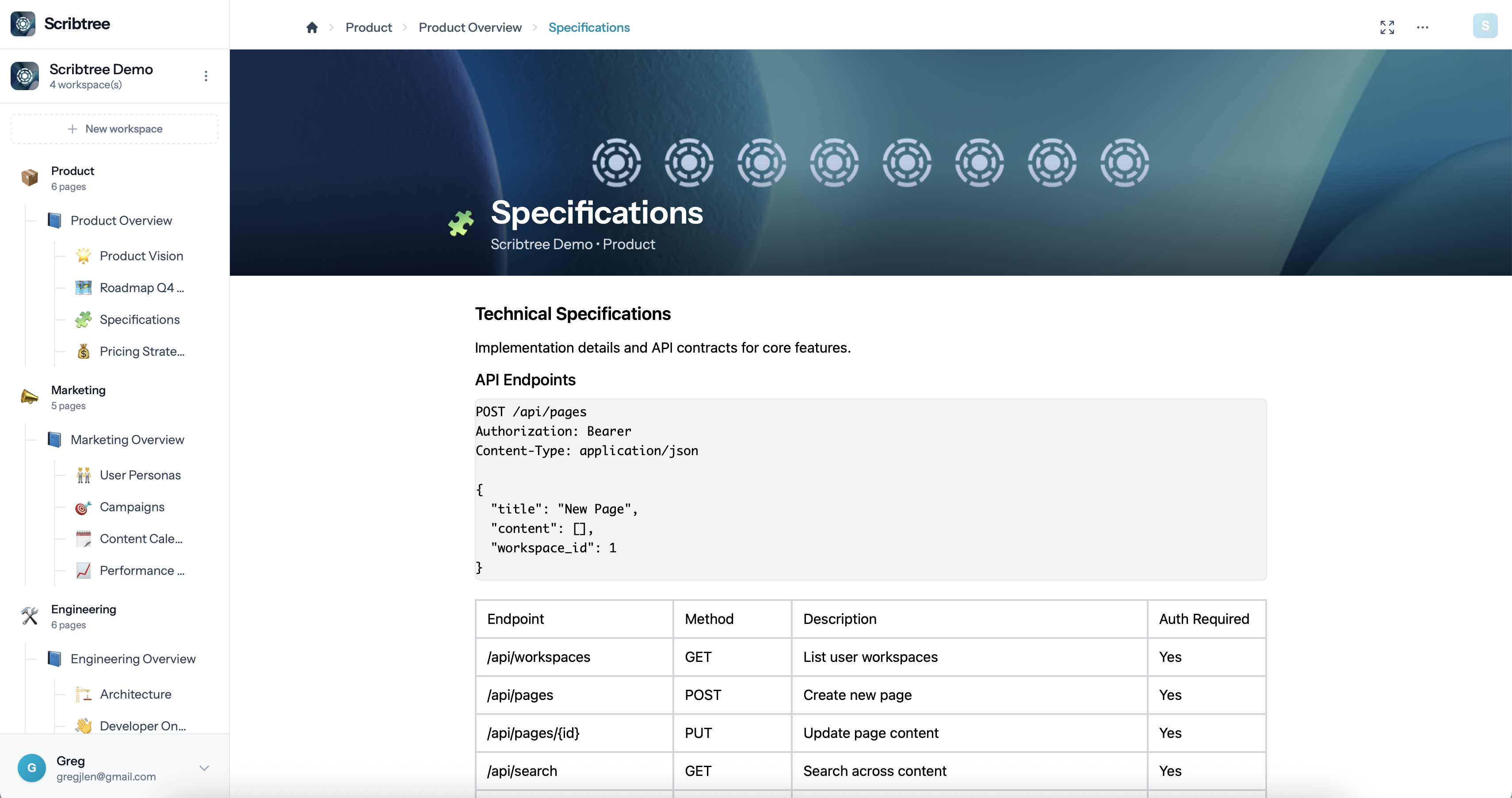This screenshot has height=798, width=1512.
Task: Open the three-dots page options menu
Action: tap(1422, 27)
